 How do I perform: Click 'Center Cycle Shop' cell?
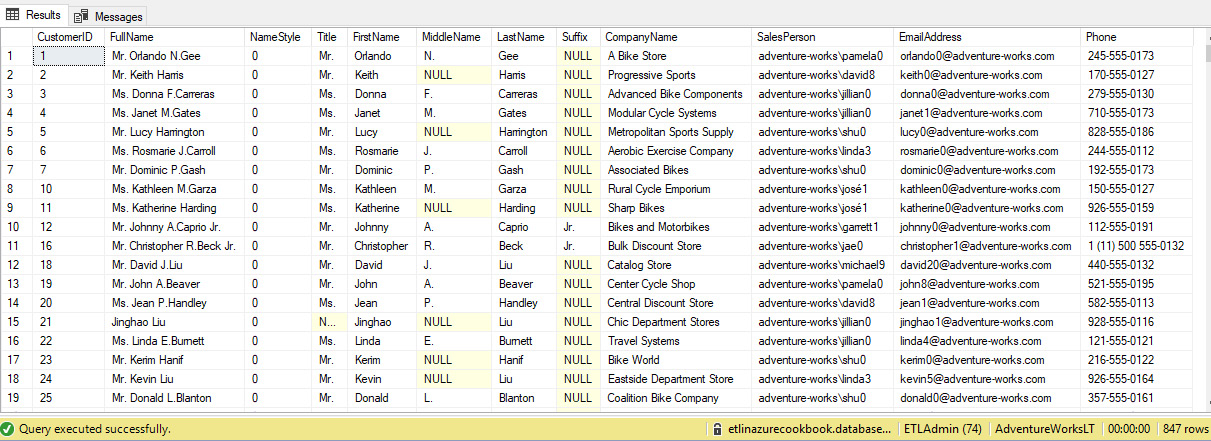point(676,284)
